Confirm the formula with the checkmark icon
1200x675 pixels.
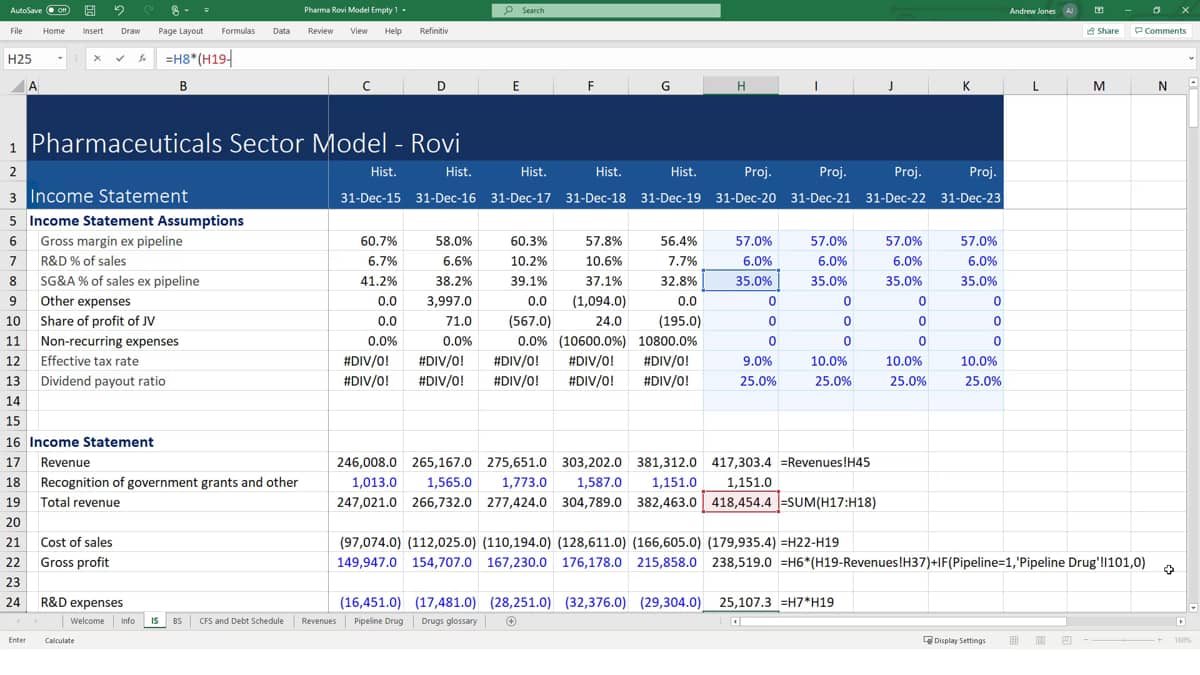(x=120, y=59)
